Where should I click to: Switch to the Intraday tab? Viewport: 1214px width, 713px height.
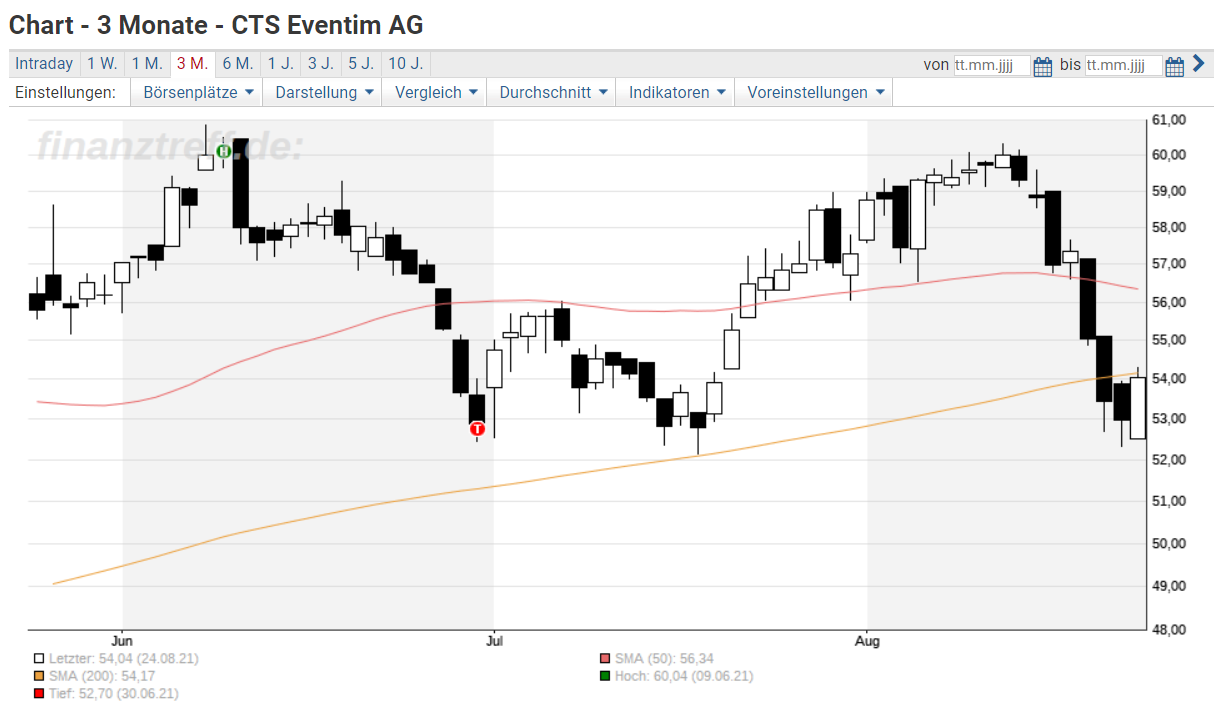click(44, 64)
